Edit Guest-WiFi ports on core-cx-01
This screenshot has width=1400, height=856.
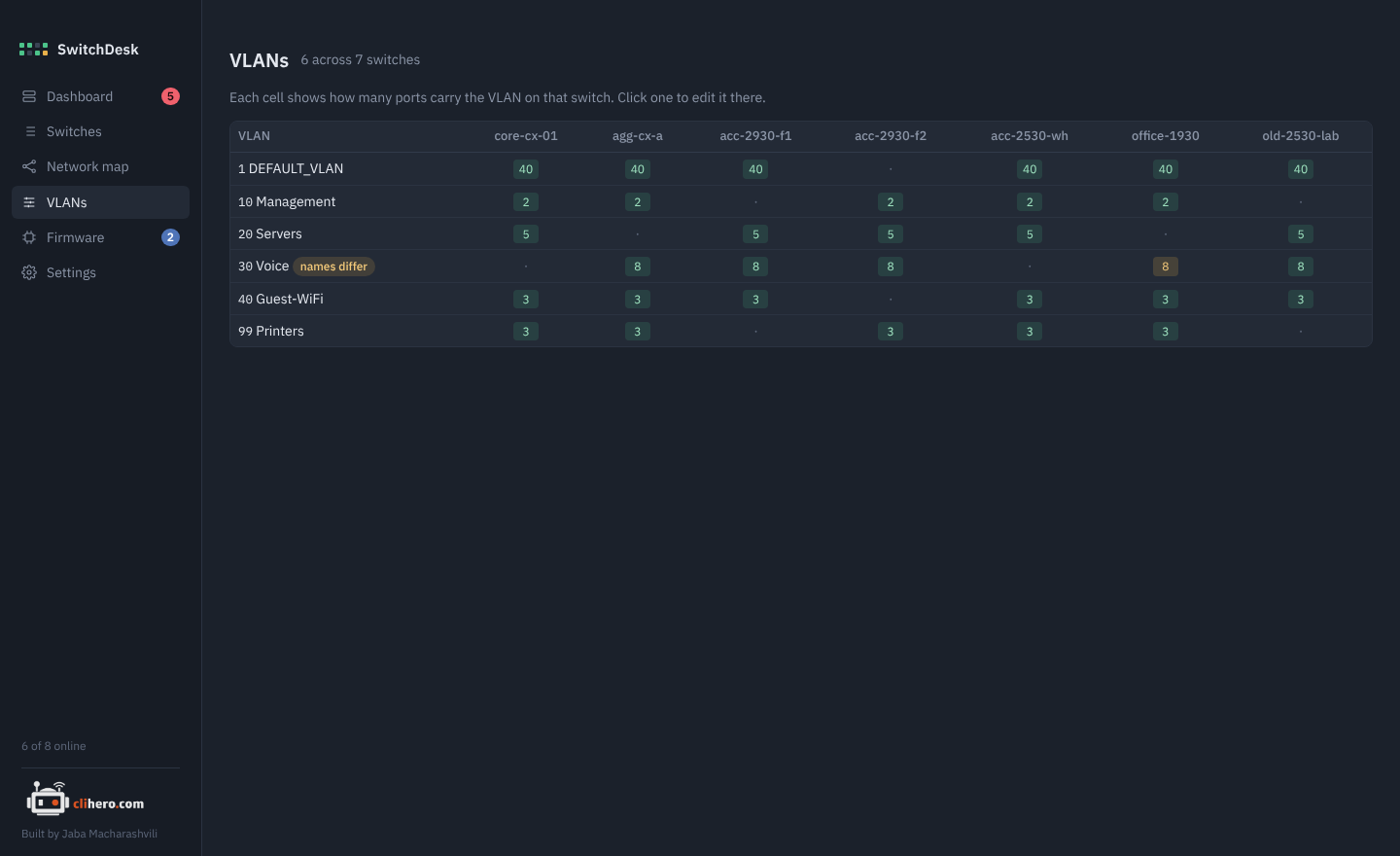point(526,300)
